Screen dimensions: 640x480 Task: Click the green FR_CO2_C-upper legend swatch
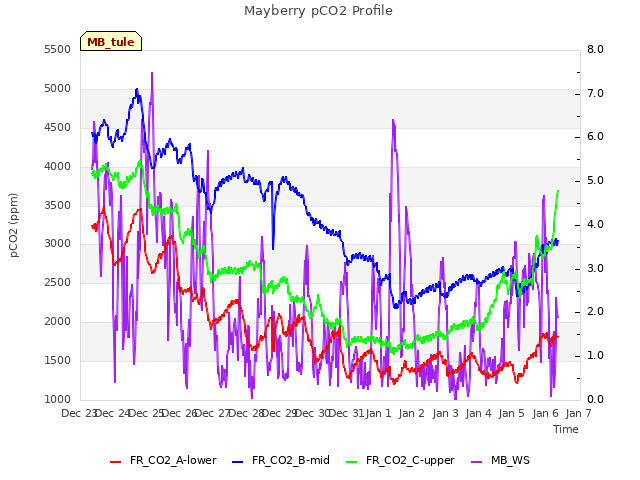click(351, 462)
